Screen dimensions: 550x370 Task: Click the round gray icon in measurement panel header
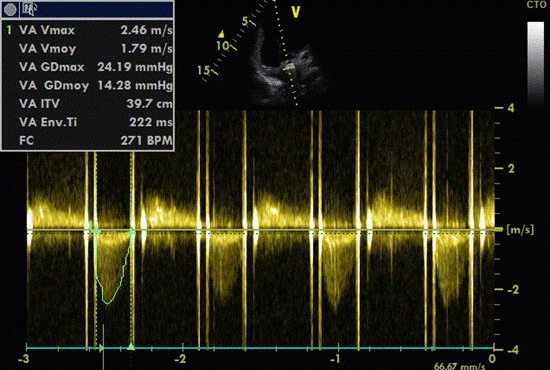pyautogui.click(x=11, y=9)
